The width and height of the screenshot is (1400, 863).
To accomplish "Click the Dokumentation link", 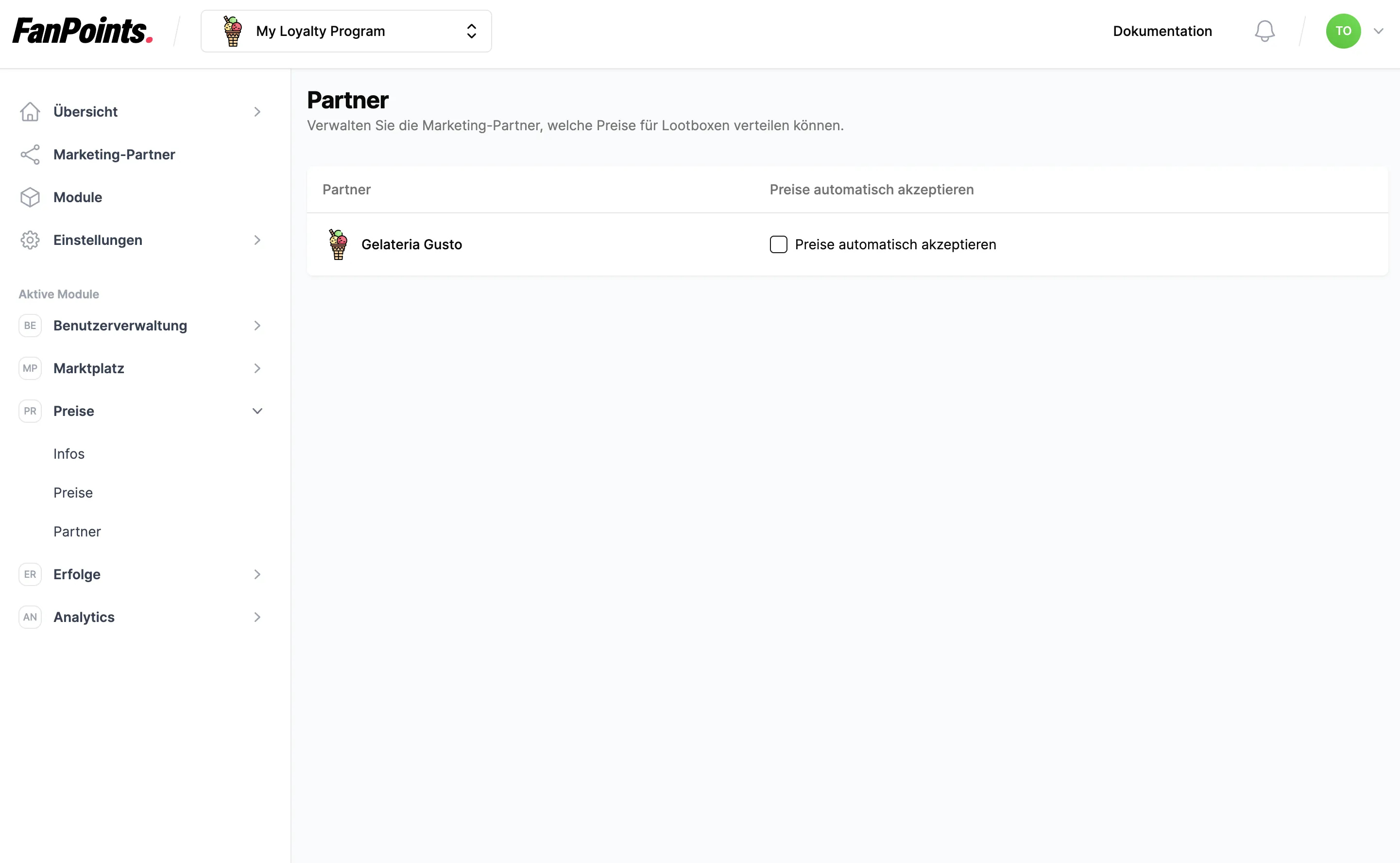I will pos(1162,30).
